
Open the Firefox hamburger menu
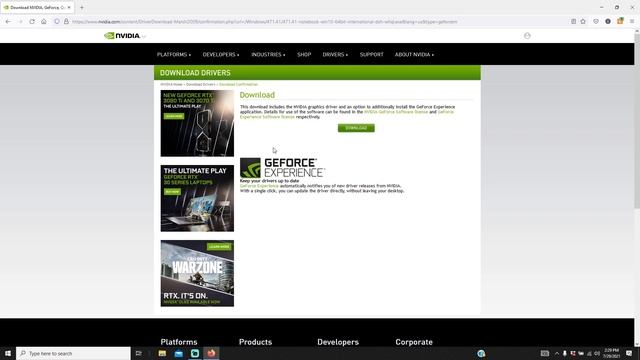click(632, 22)
